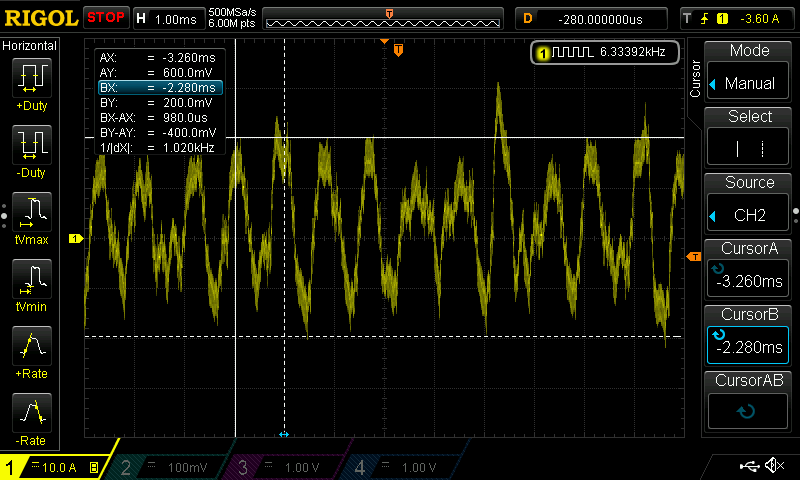The image size is (800, 480).
Task: Click the highlighted BX -2.280ms readout row
Action: (160, 87)
